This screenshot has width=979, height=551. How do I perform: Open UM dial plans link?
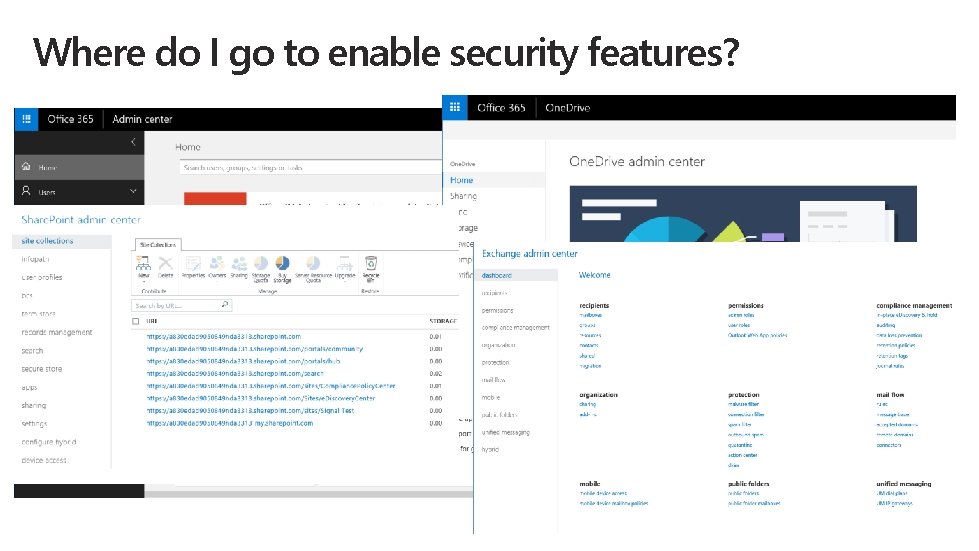pyautogui.click(x=892, y=493)
